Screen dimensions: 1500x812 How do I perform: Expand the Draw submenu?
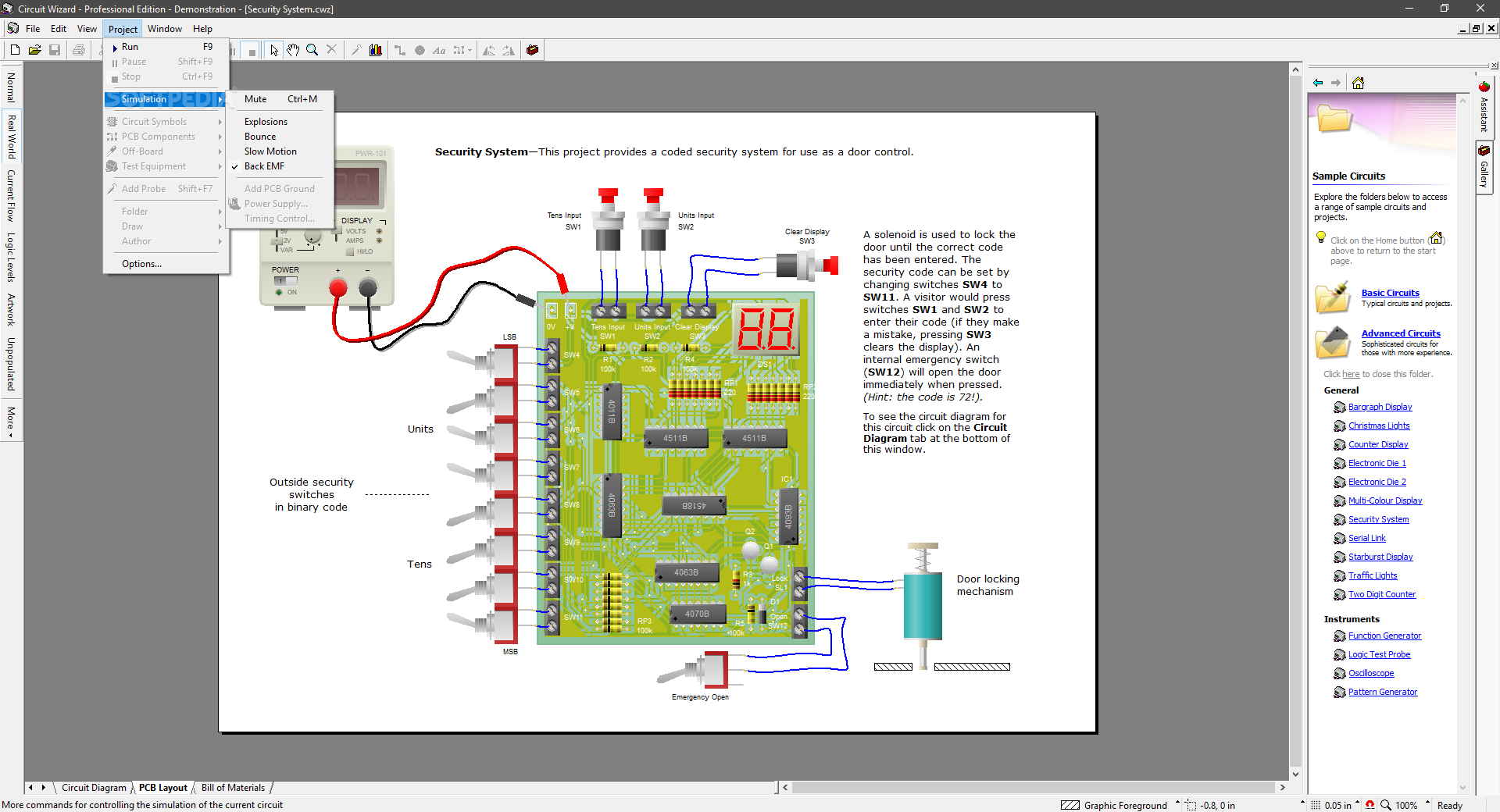[166, 226]
